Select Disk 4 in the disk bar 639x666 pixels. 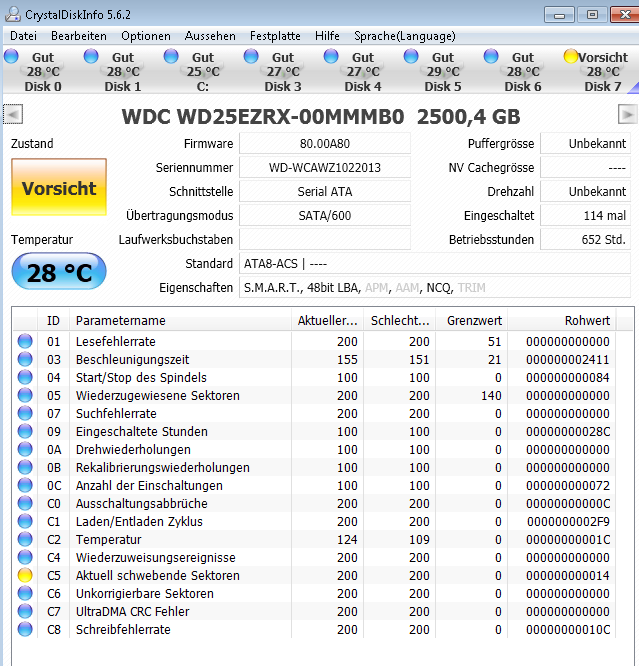(363, 71)
